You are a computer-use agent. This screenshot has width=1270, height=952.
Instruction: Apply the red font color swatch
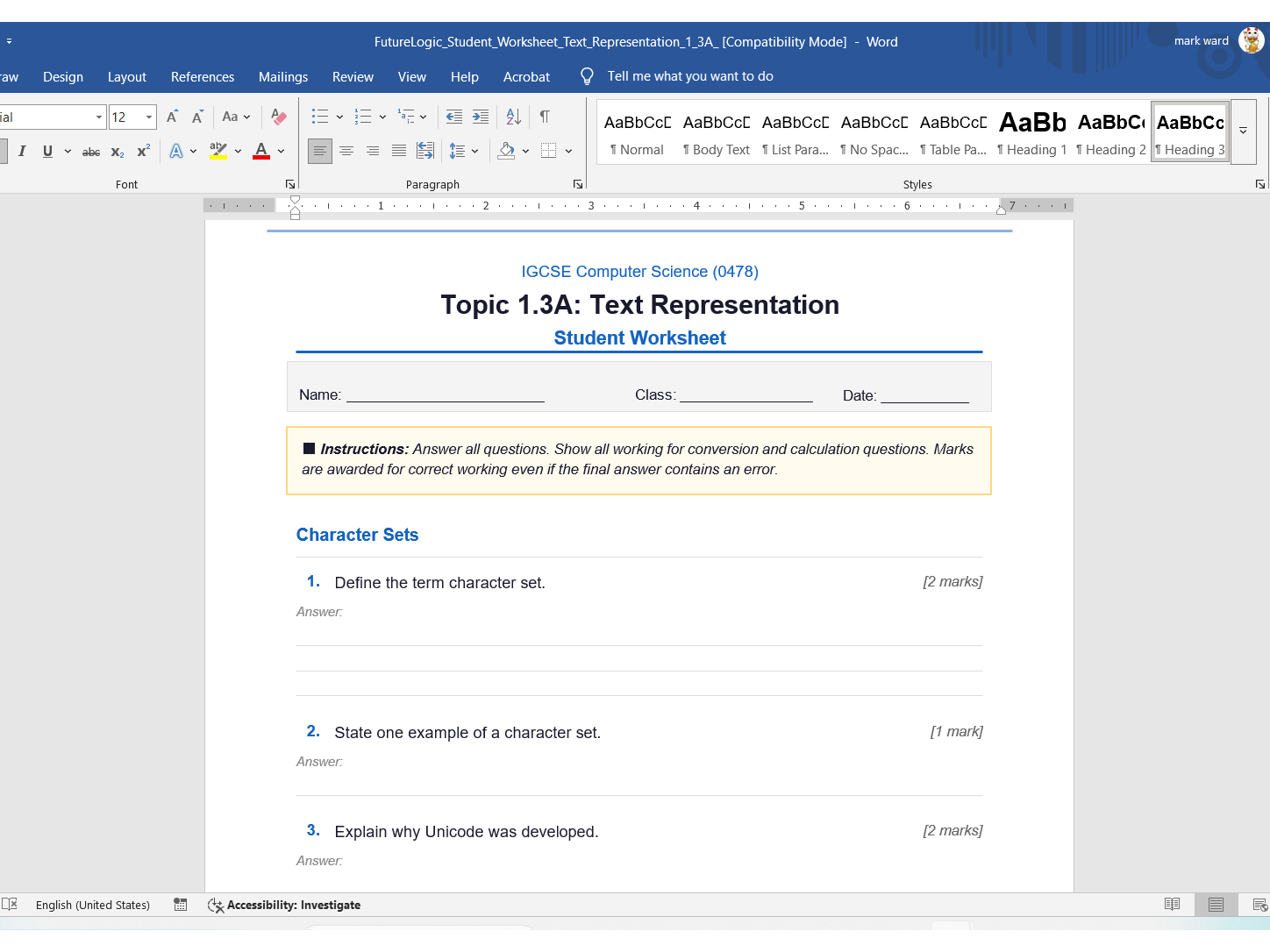261,151
